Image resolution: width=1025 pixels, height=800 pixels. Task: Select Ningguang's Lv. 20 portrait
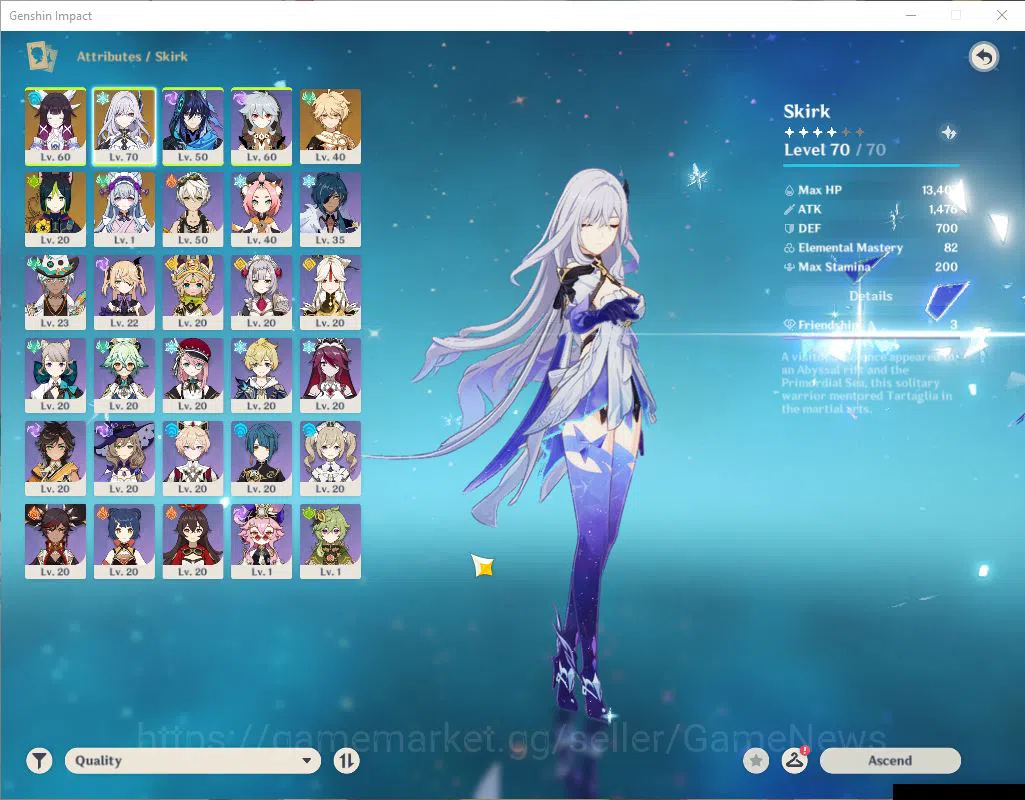pos(330,292)
